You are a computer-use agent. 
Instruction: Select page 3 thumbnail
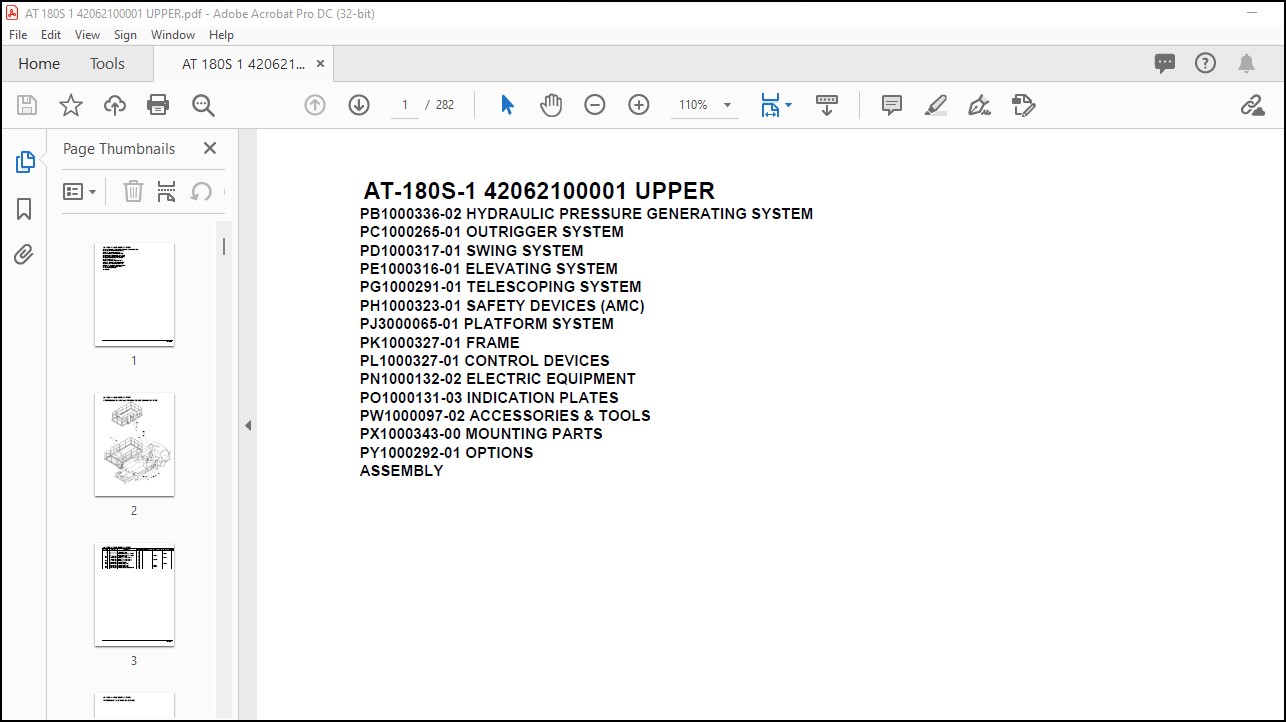pyautogui.click(x=134, y=595)
